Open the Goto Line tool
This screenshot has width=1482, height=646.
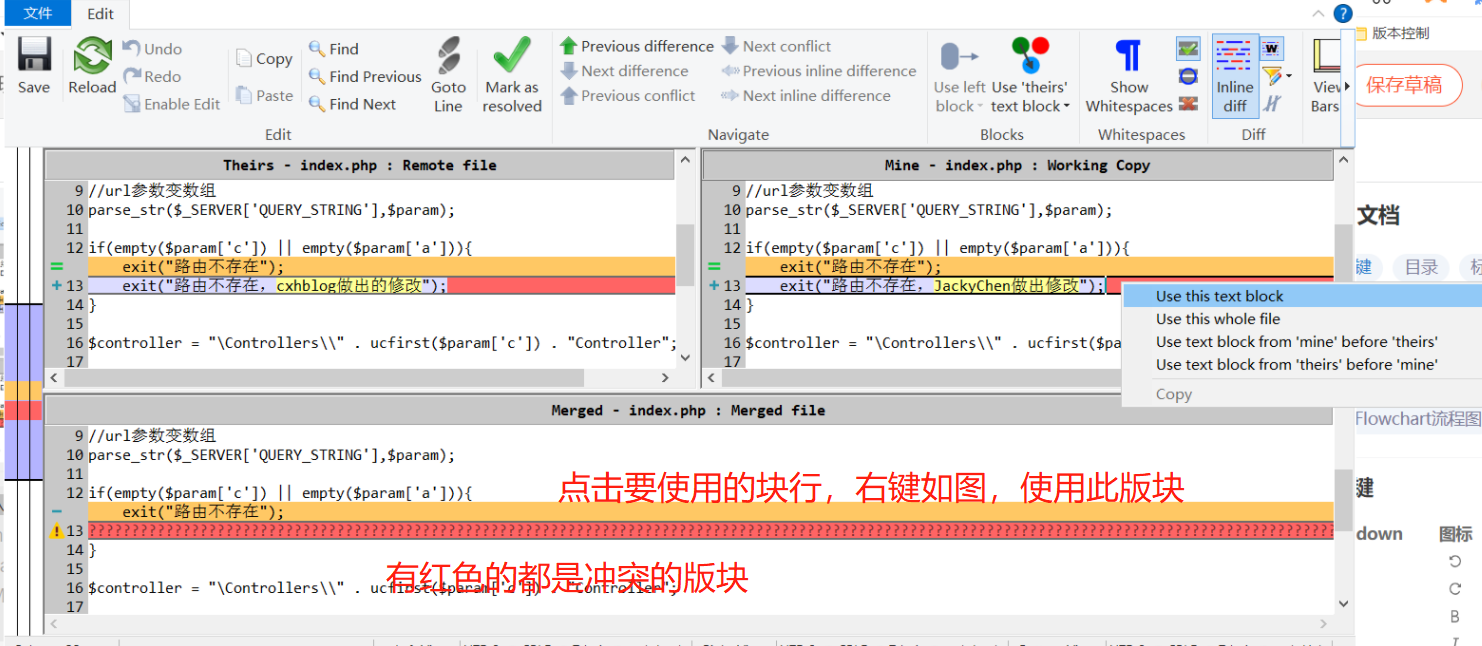point(448,75)
